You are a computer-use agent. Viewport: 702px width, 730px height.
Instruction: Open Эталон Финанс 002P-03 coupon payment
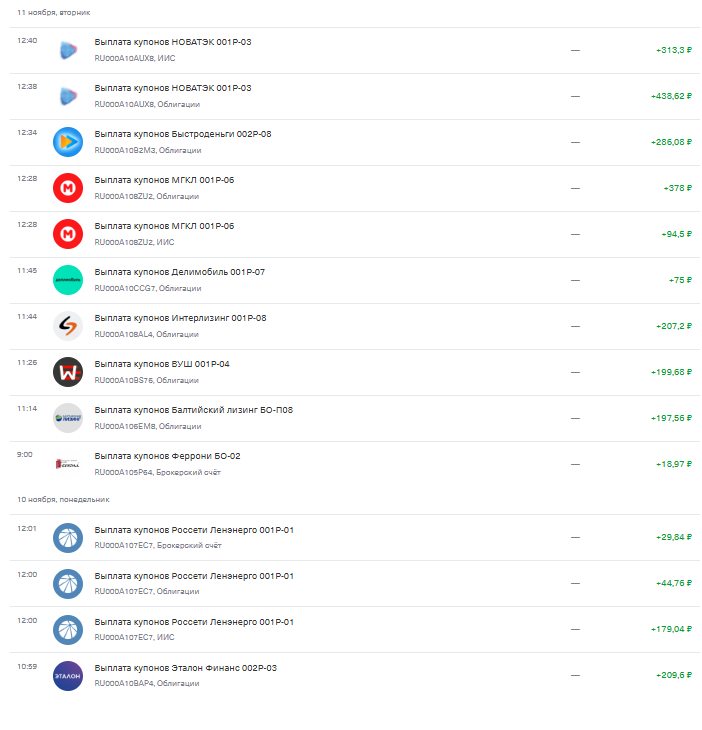(x=355, y=676)
